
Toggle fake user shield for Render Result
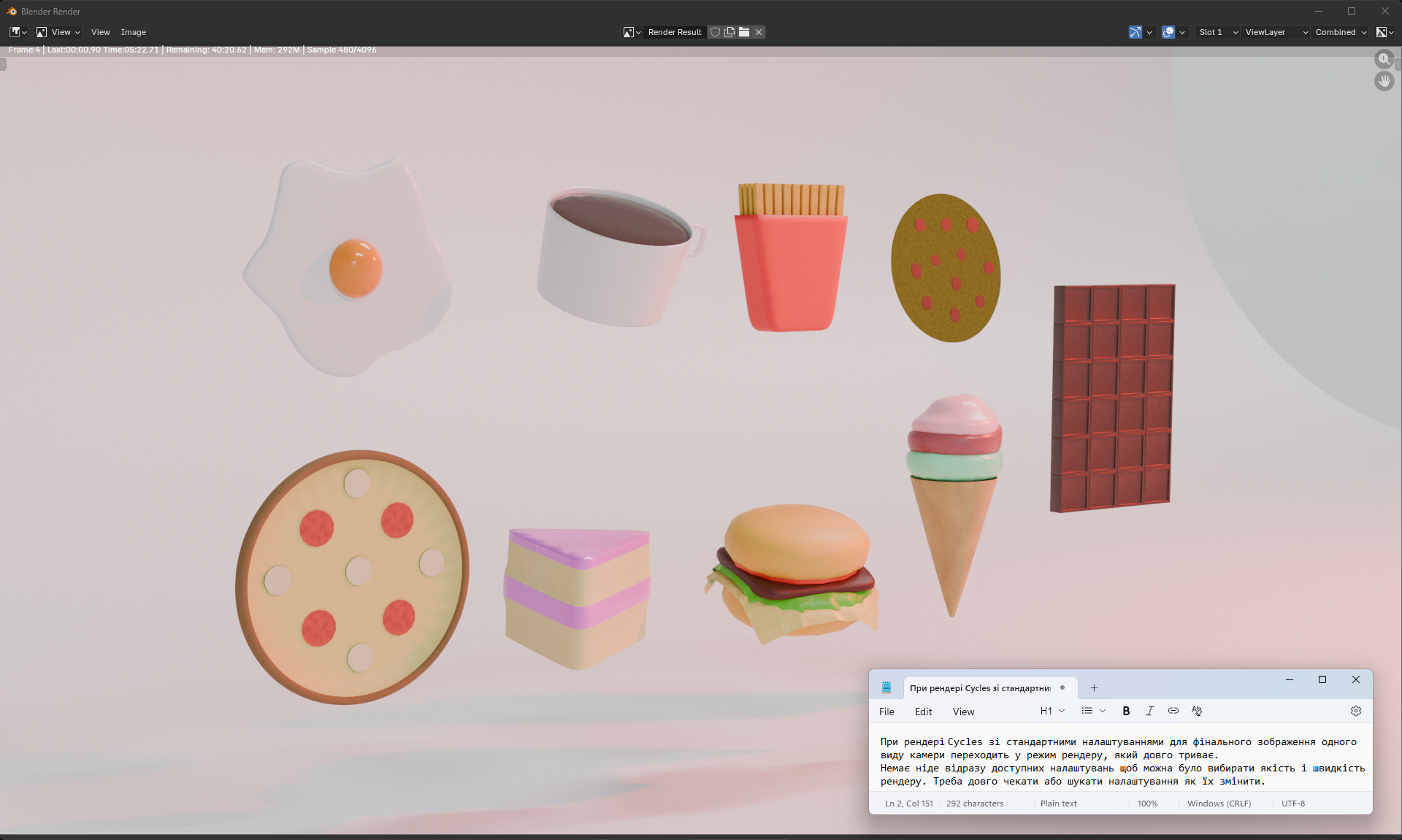coord(716,32)
